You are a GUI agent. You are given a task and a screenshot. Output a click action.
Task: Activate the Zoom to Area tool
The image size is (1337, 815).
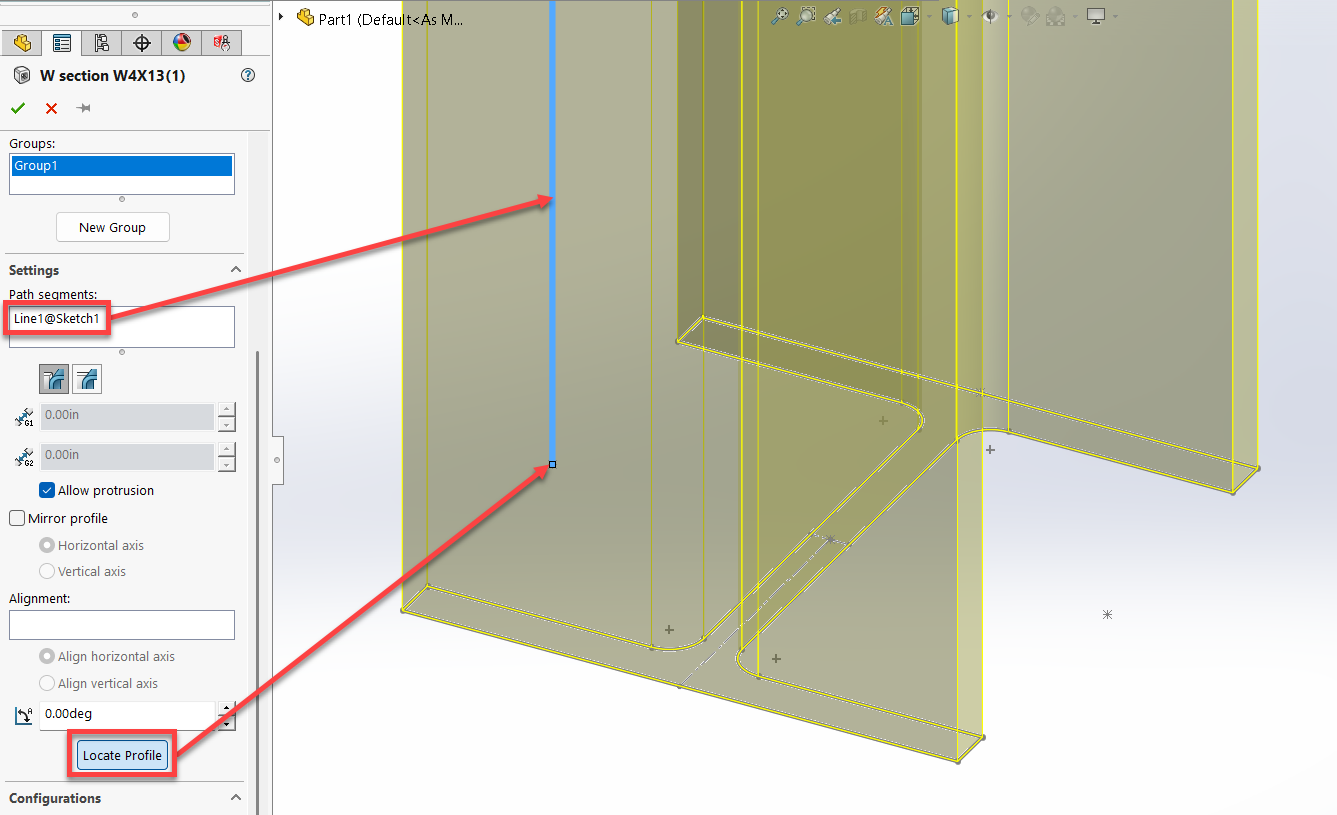point(806,16)
